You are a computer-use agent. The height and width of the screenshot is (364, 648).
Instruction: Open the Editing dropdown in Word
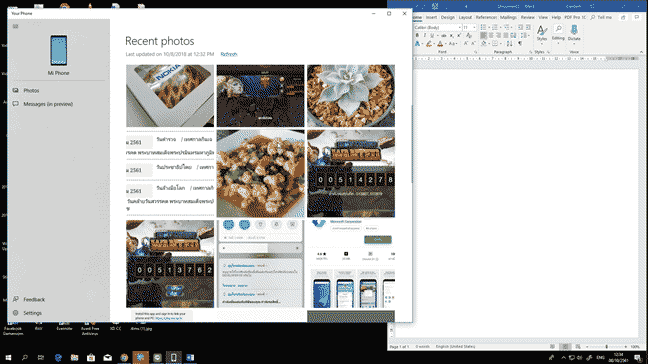pos(558,34)
